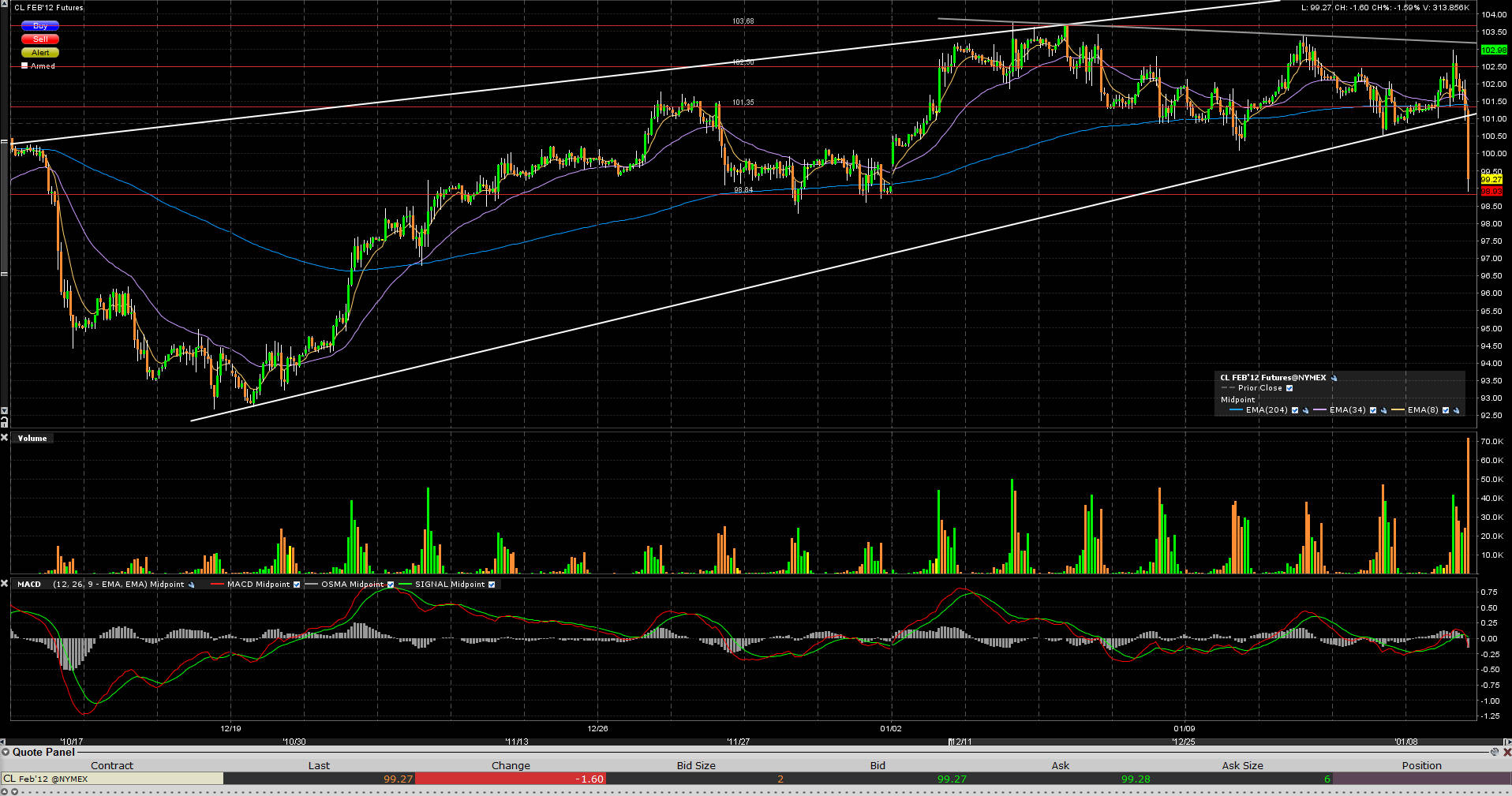Click the 01/02 date label on time axis
Screen dimensions: 1512x796
(x=891, y=728)
